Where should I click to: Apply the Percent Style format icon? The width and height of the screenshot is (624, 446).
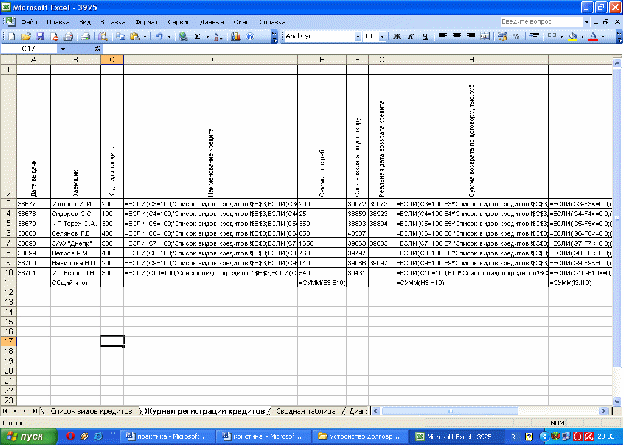tap(517, 36)
